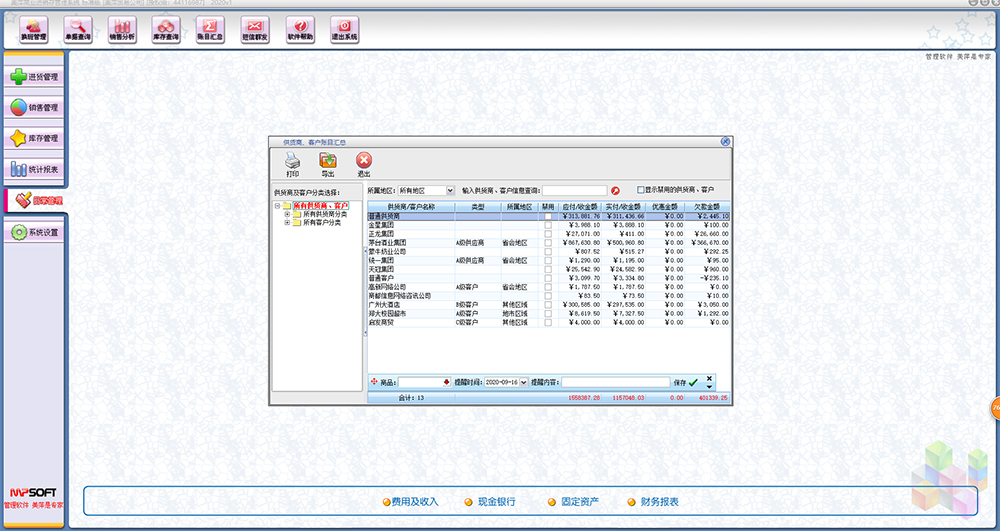Sort by the 欠款金额 column header
The width and height of the screenshot is (1000, 531).
pyautogui.click(x=708, y=207)
